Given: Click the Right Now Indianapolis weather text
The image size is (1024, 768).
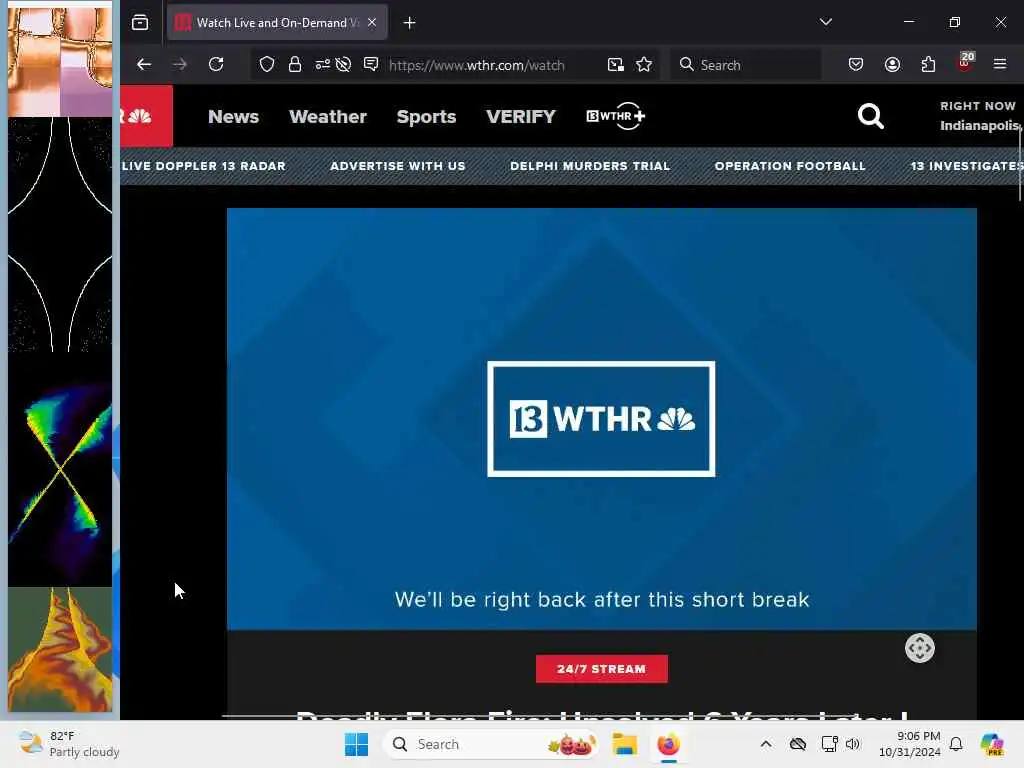Looking at the screenshot, I should [979, 116].
